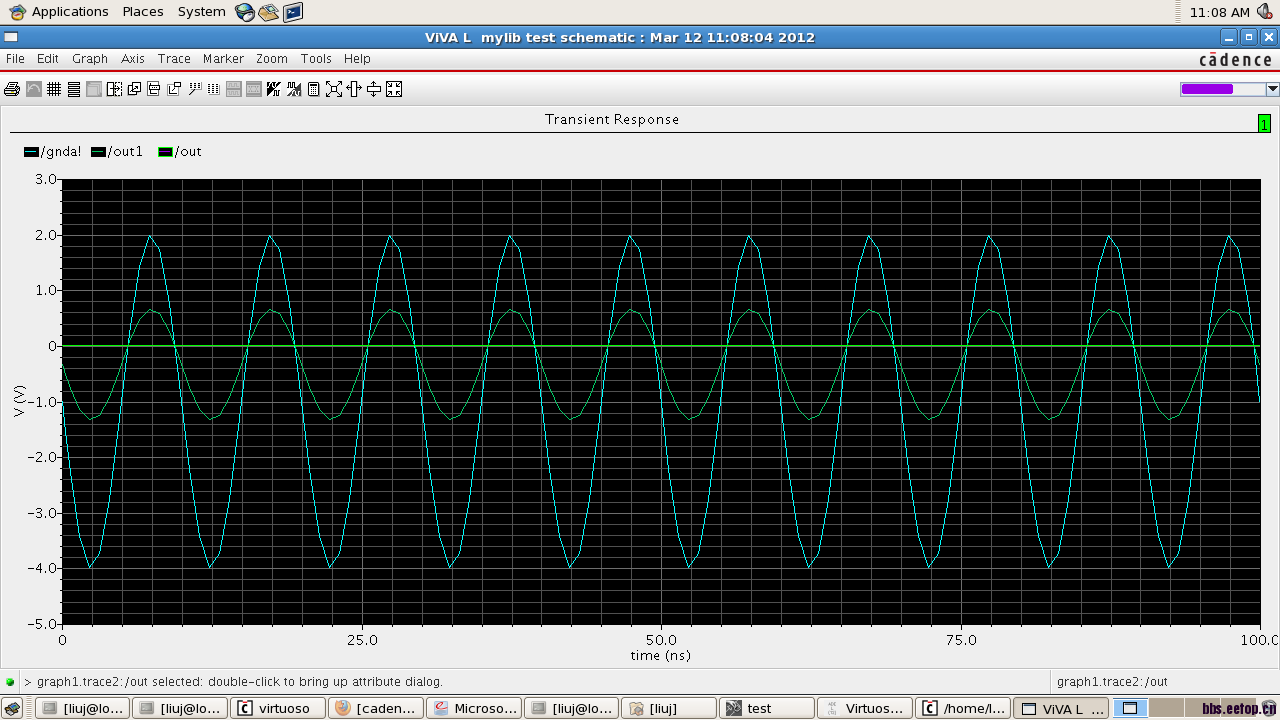This screenshot has height=720, width=1280.
Task: Click the terminal launcher icon in the top panel
Action: coord(292,12)
